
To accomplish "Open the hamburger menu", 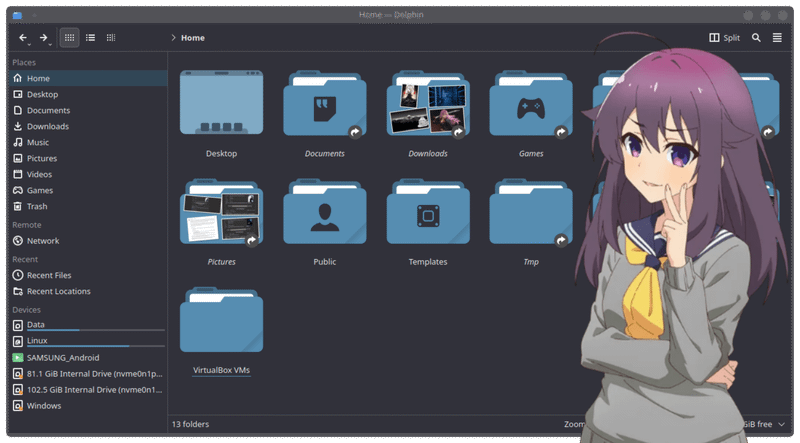I will [x=777, y=38].
